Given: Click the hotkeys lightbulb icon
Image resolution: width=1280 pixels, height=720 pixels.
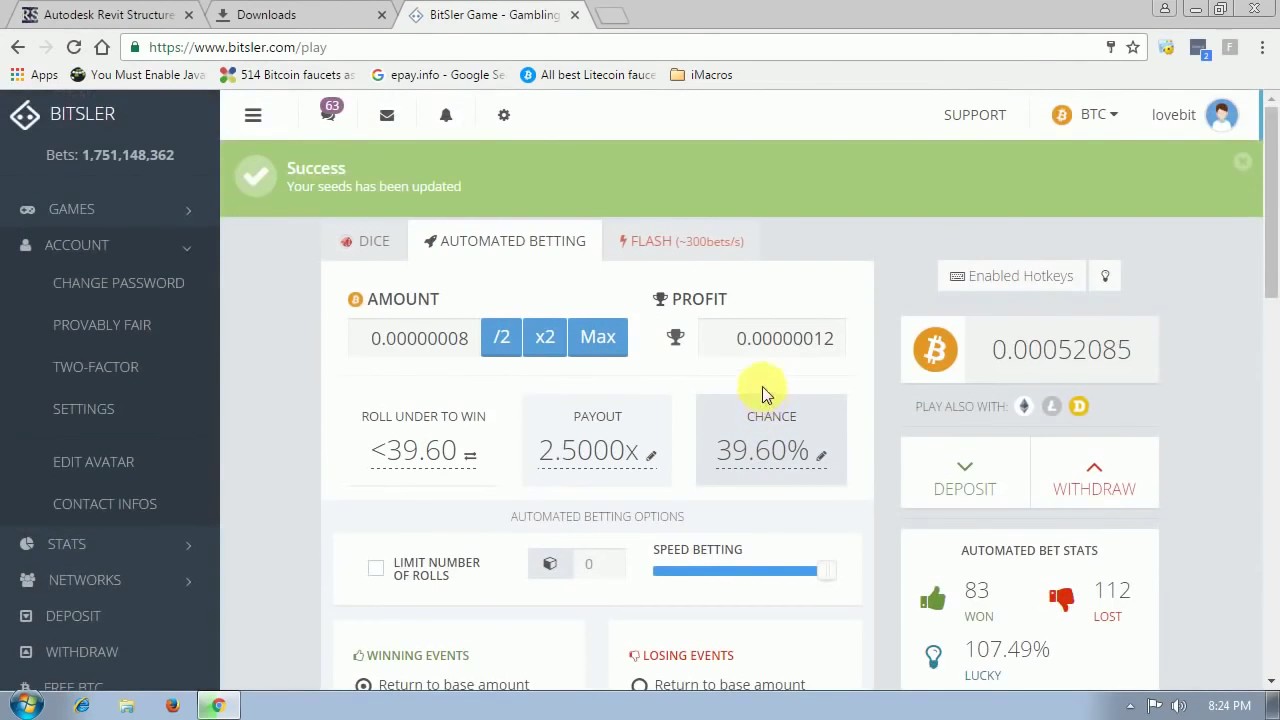Looking at the screenshot, I should pos(1105,276).
